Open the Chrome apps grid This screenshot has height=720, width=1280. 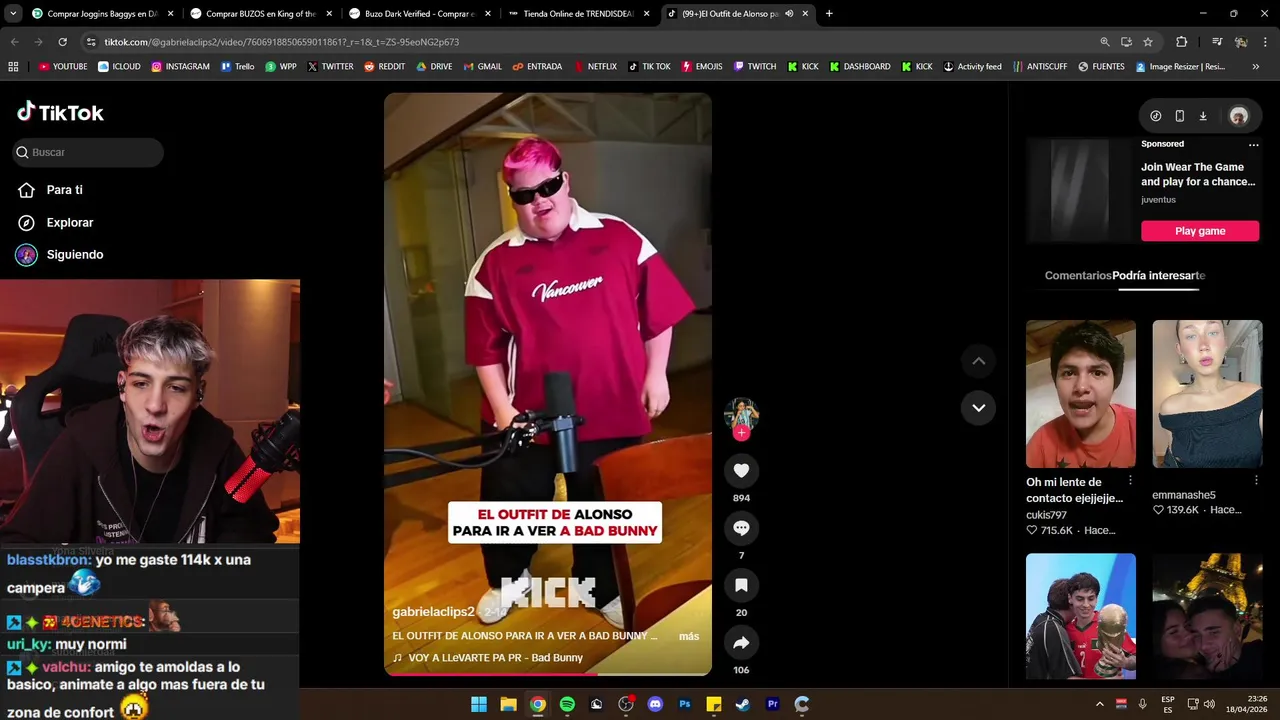coord(13,67)
